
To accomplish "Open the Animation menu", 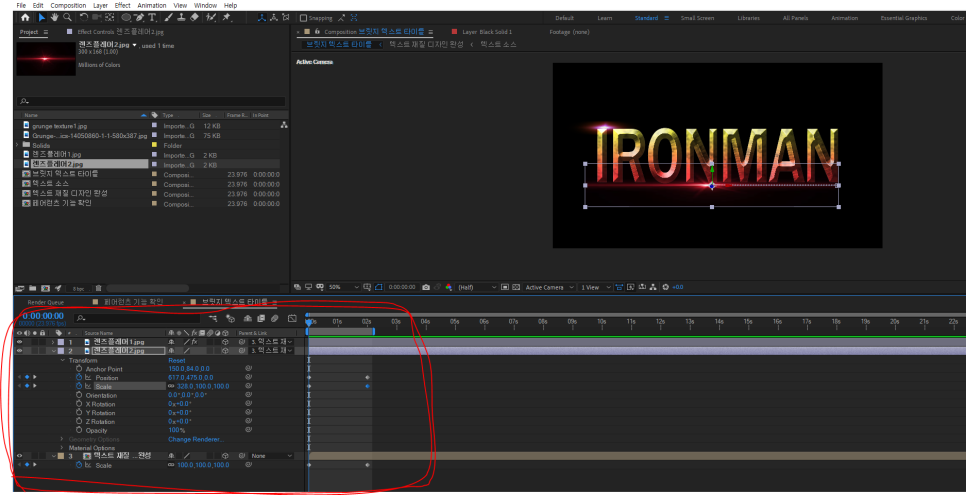I will [152, 6].
